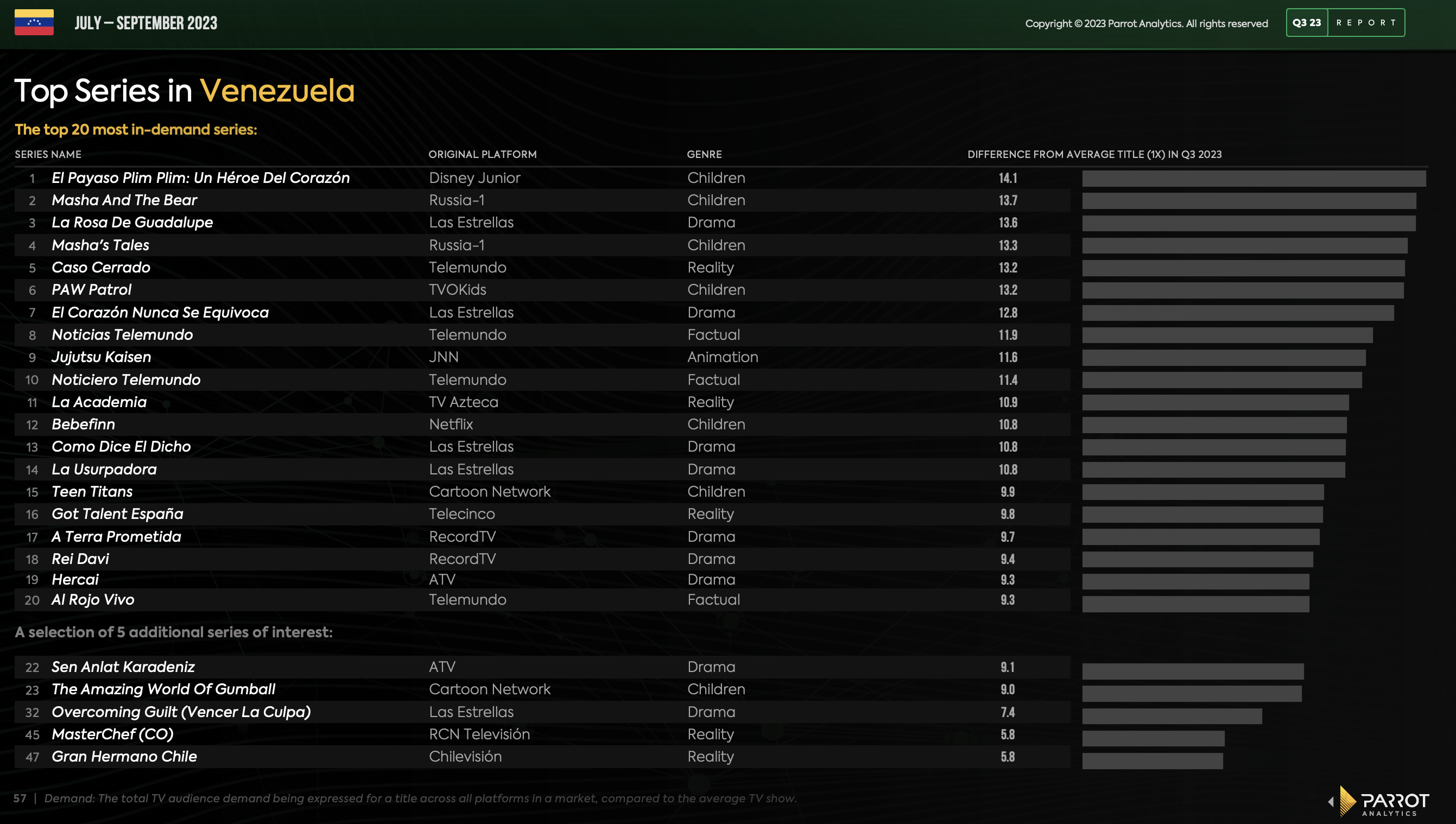Click 'Como Dice El Dicho' series name

pyautogui.click(x=121, y=447)
